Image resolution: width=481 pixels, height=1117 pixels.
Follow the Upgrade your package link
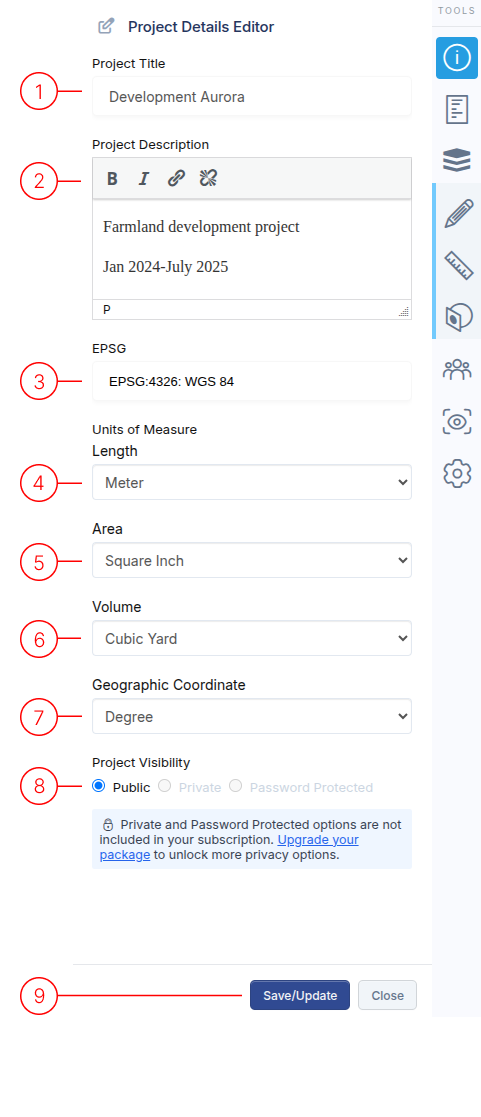point(229,848)
